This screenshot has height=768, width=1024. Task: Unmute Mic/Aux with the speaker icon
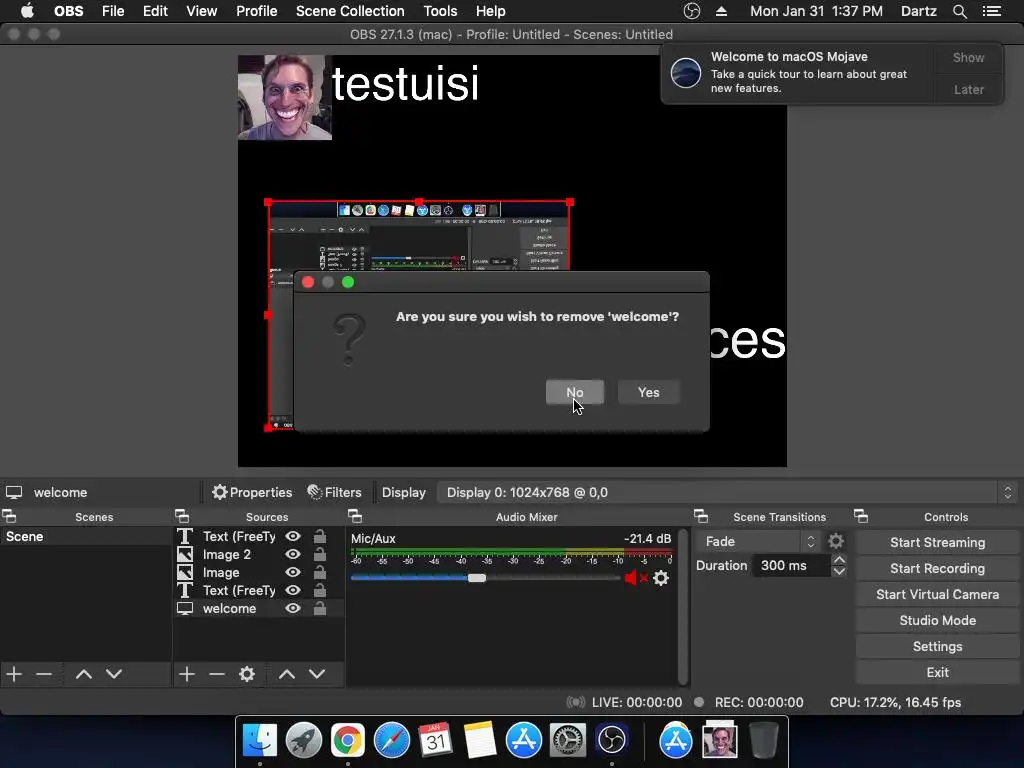pos(635,578)
